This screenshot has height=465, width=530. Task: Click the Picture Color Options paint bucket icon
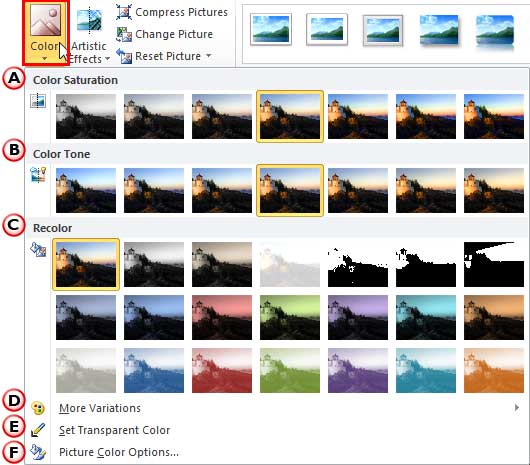tap(38, 452)
